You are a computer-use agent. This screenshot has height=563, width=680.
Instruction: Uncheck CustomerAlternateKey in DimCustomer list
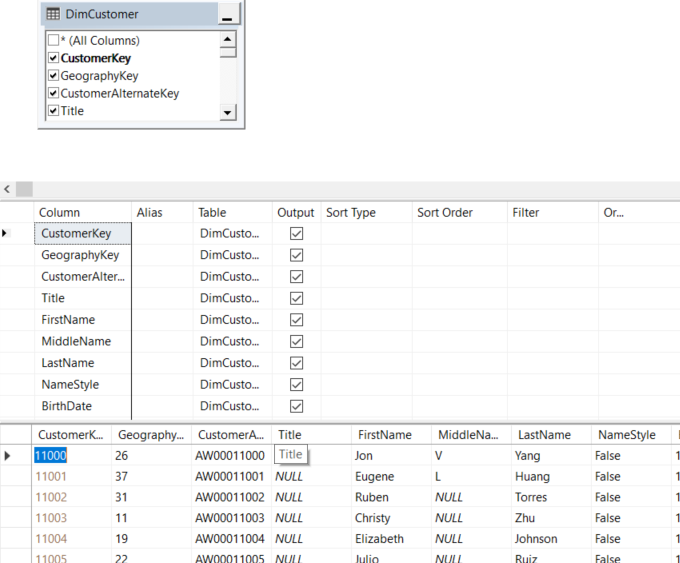click(x=53, y=93)
